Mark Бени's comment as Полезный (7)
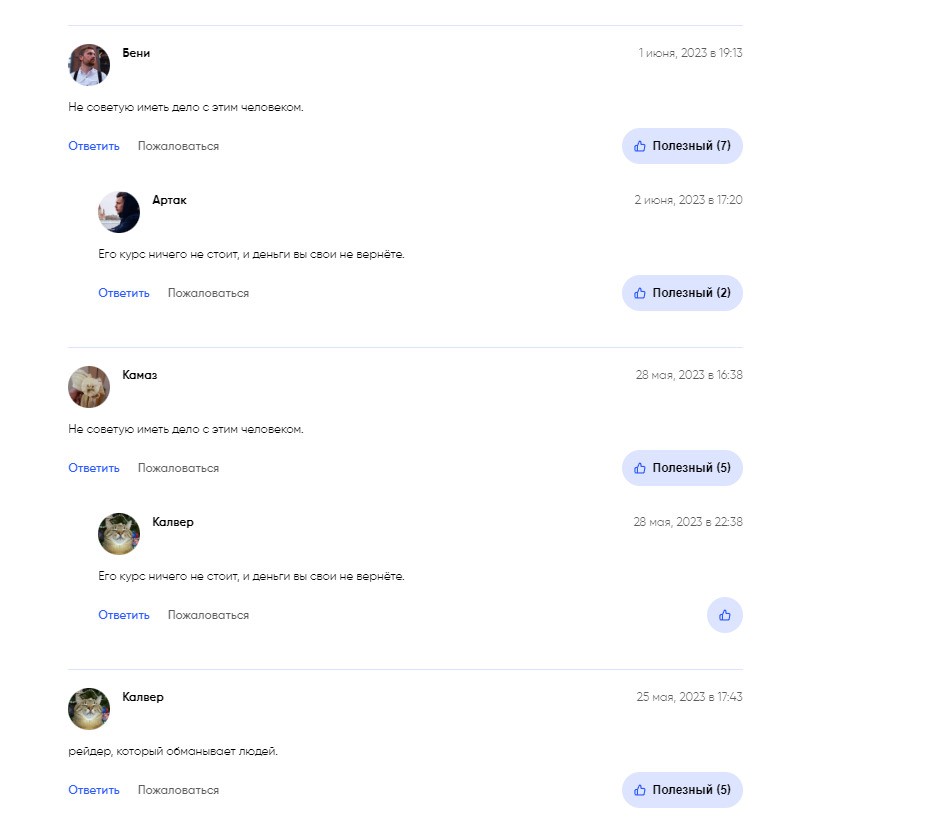The width and height of the screenshot is (929, 824). click(x=682, y=146)
